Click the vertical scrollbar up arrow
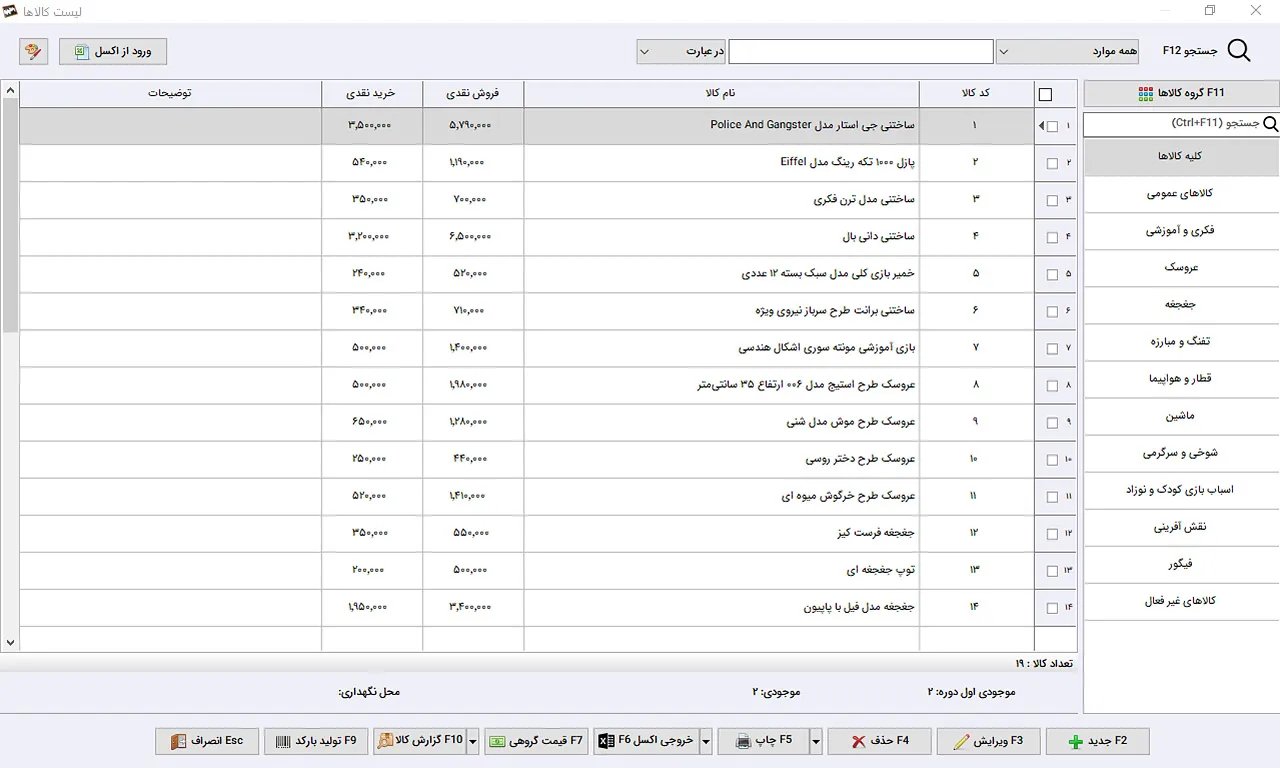 tap(10, 91)
